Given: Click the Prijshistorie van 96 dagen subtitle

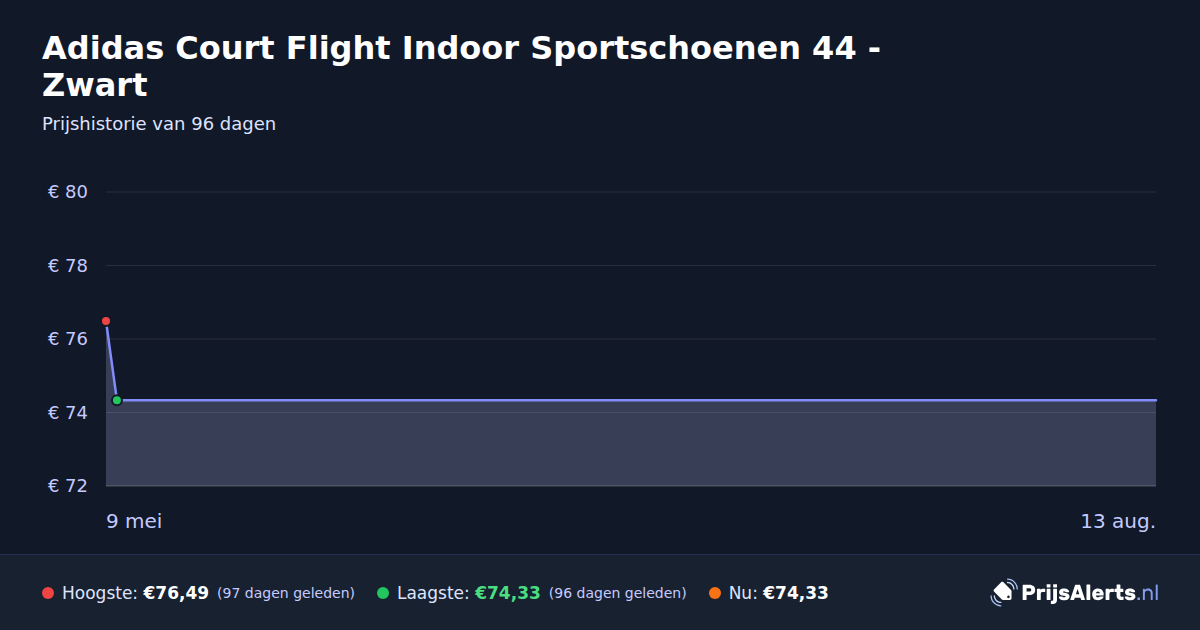Looking at the screenshot, I should pyautogui.click(x=159, y=124).
